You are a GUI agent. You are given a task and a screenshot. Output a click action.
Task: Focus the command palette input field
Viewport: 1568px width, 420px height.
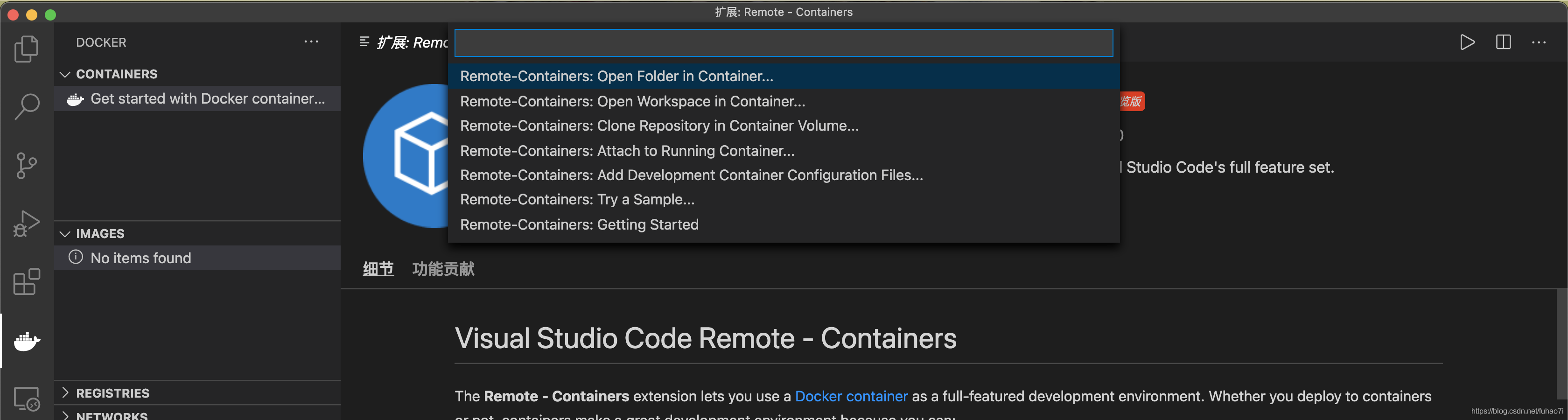click(784, 42)
